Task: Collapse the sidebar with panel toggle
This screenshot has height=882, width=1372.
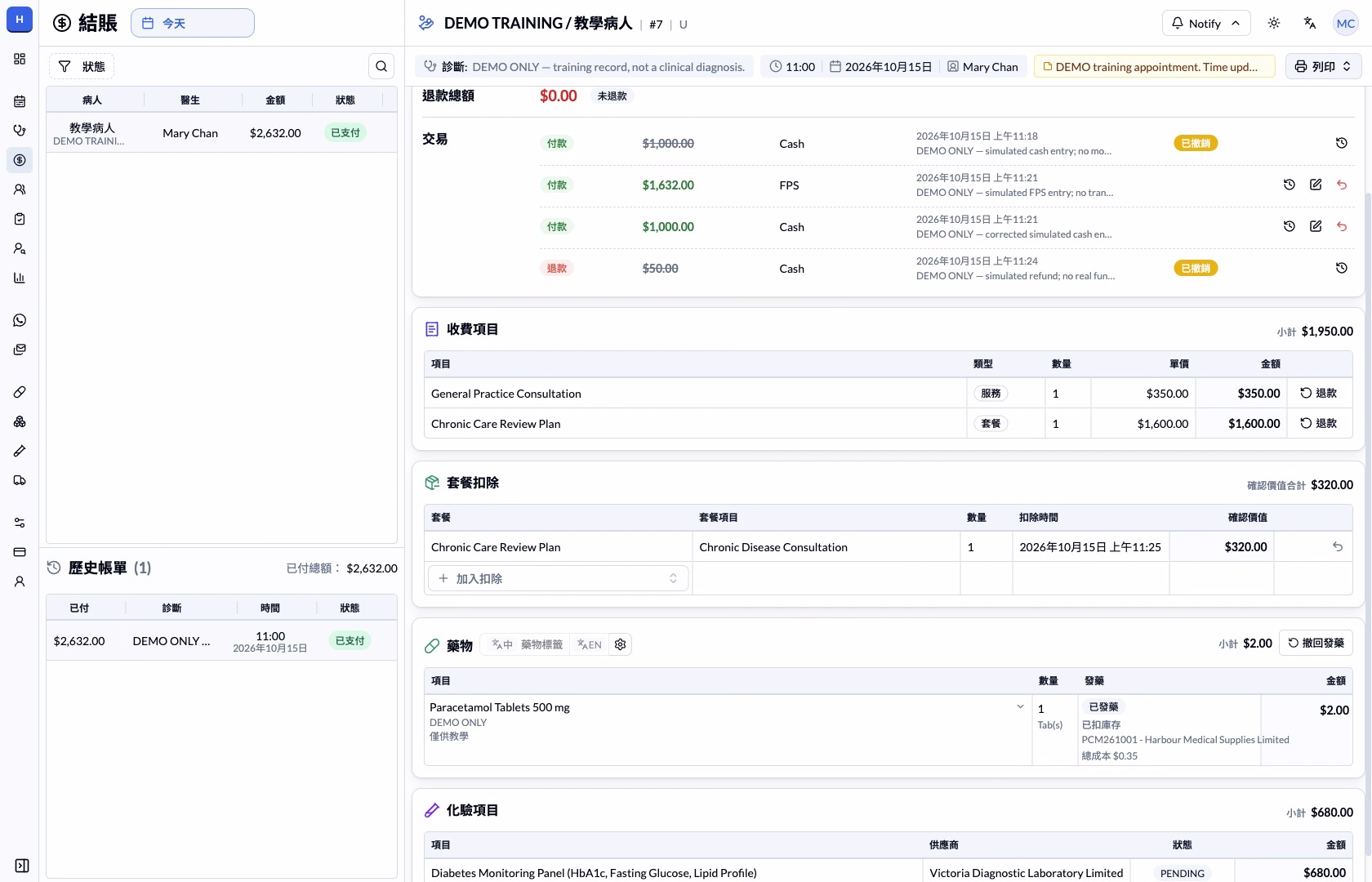Action: (x=22, y=866)
